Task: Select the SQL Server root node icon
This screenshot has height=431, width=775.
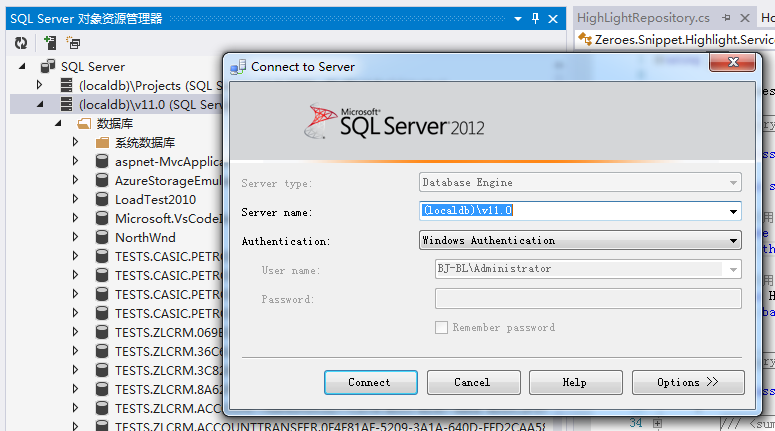Action: [48, 66]
